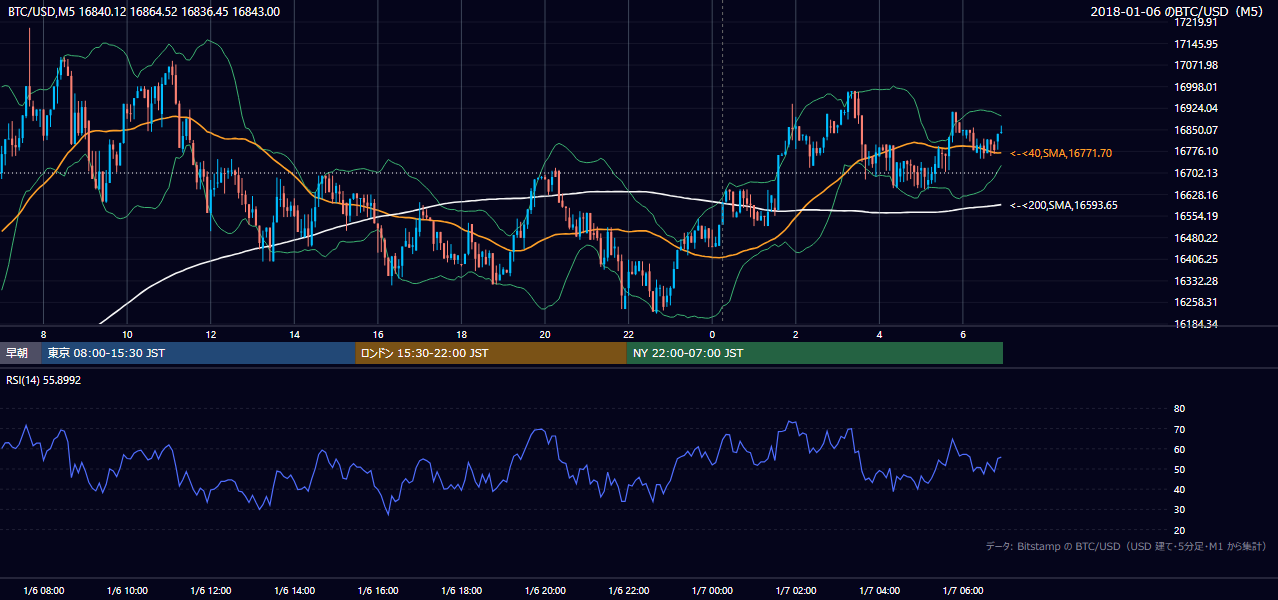Click the 1/6 20:00 time axis label
Screen dimensions: 1278x600
click(x=545, y=590)
